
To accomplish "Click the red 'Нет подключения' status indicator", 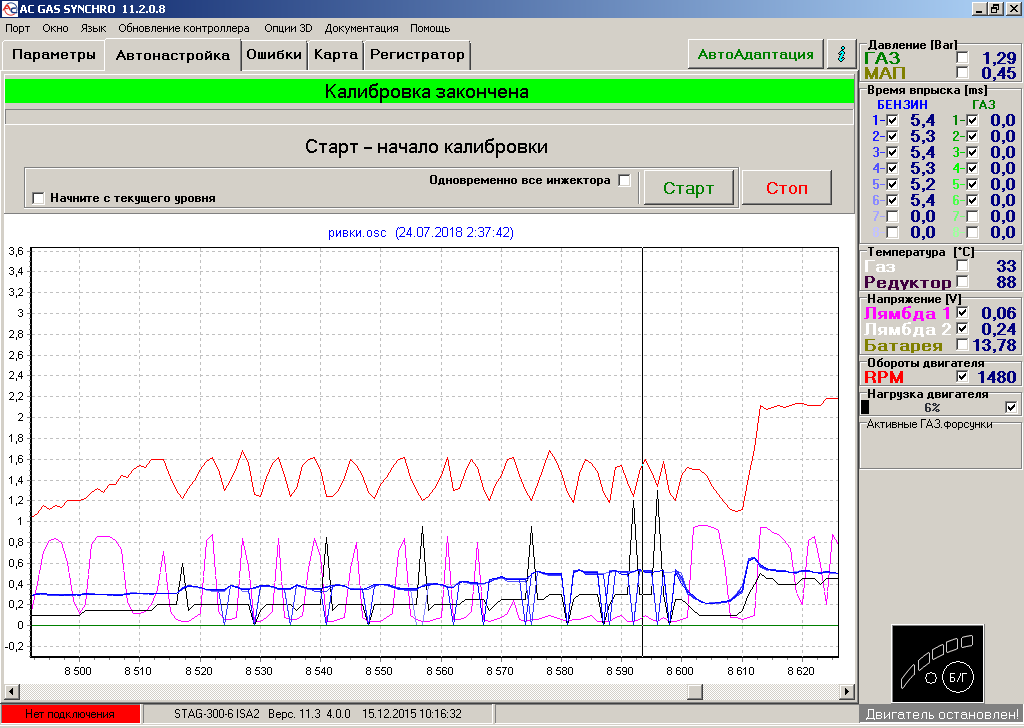I will (x=69, y=714).
